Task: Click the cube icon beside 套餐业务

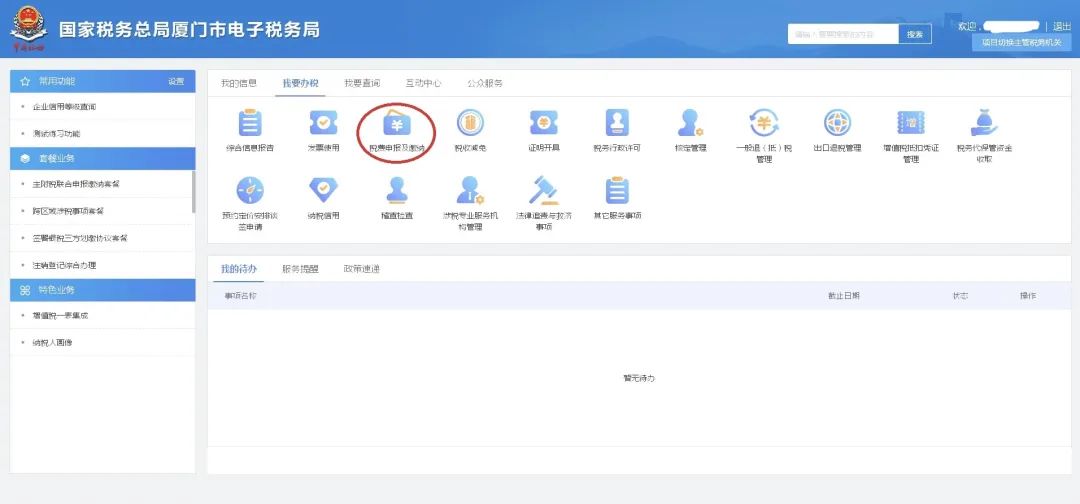Action: point(25,158)
